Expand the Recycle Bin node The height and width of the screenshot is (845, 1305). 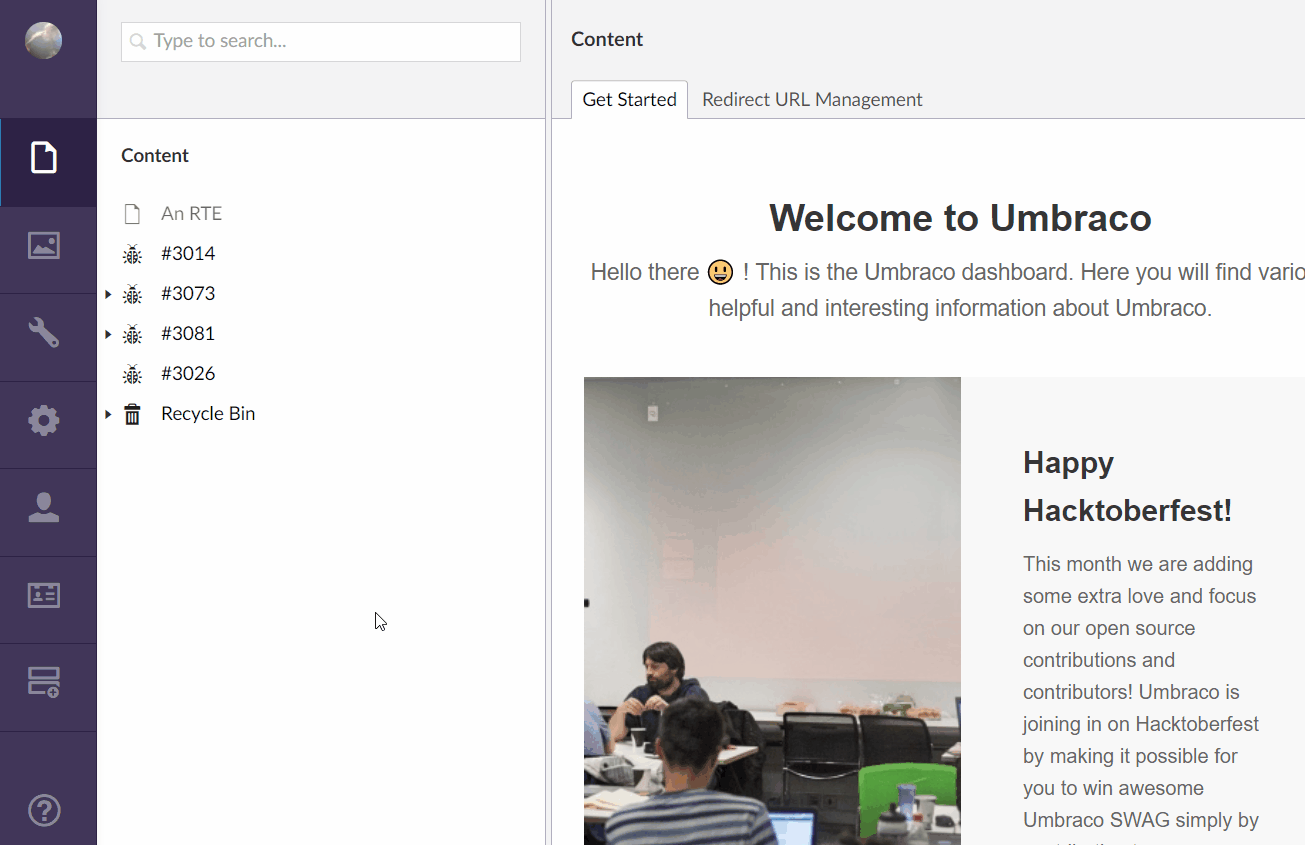pyautogui.click(x=108, y=414)
